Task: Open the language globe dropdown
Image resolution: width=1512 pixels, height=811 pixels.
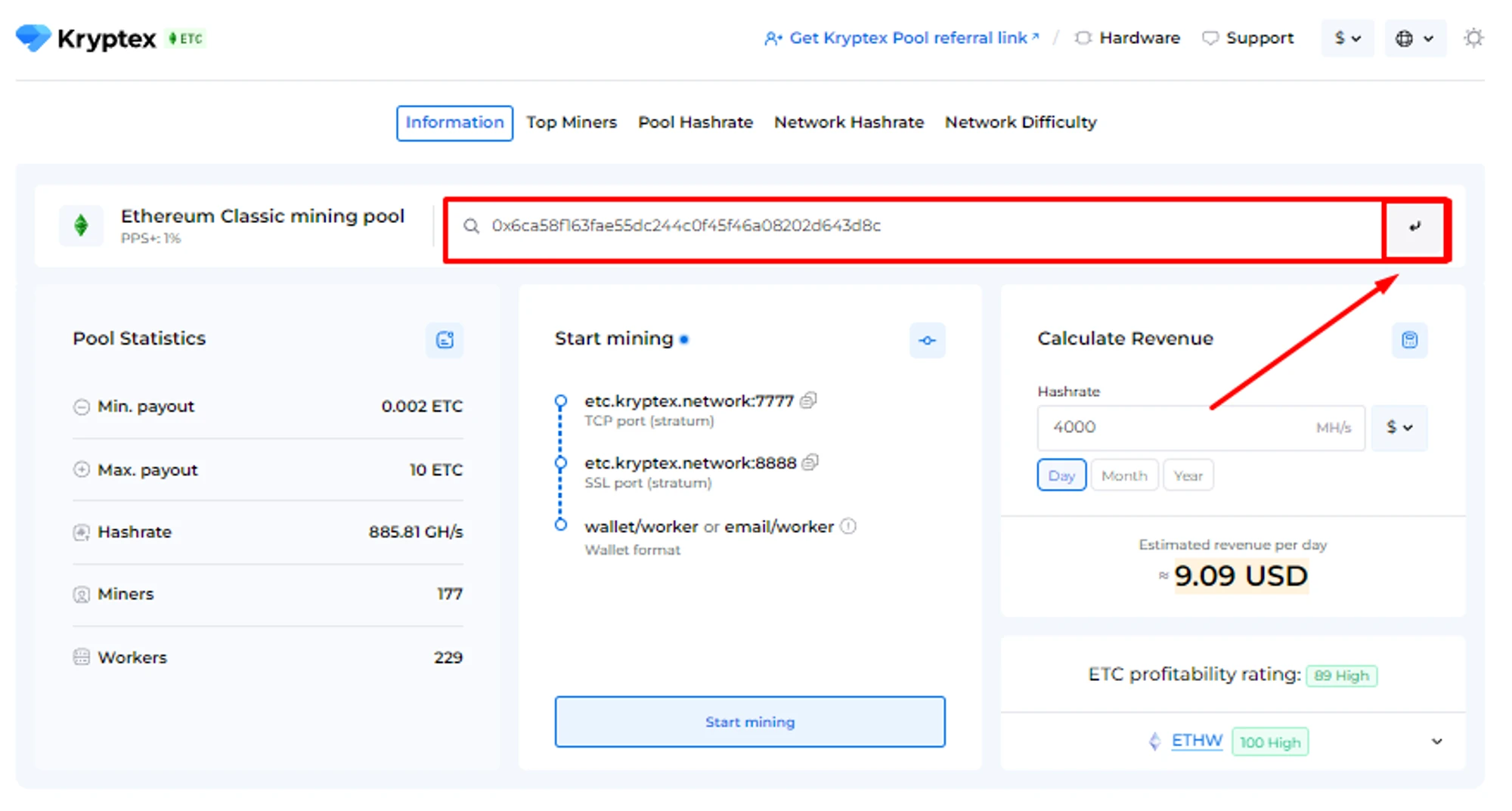Action: click(1414, 39)
